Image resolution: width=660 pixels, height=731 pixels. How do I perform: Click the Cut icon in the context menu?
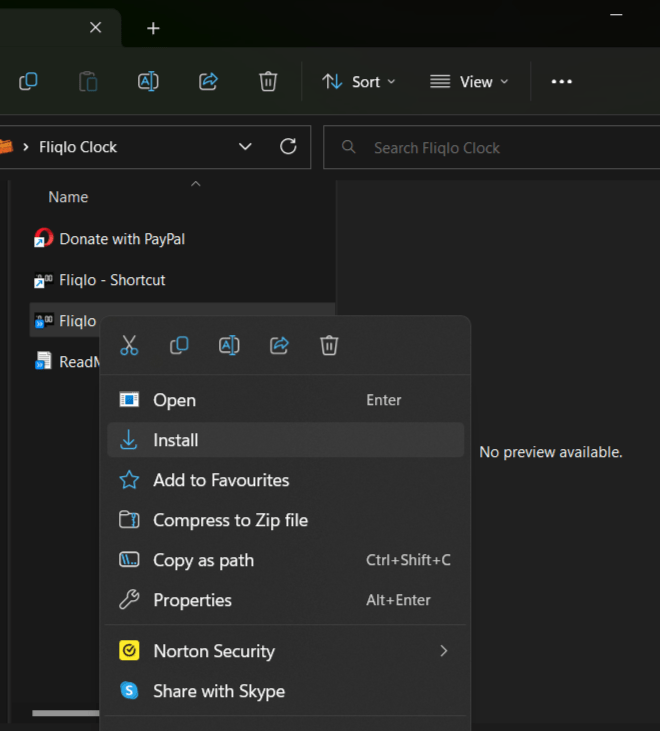coord(129,346)
